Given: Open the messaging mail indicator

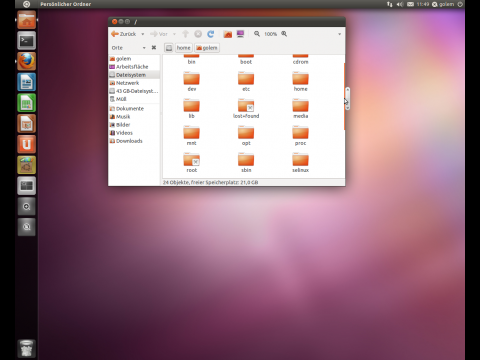Looking at the screenshot, I should 410,4.
